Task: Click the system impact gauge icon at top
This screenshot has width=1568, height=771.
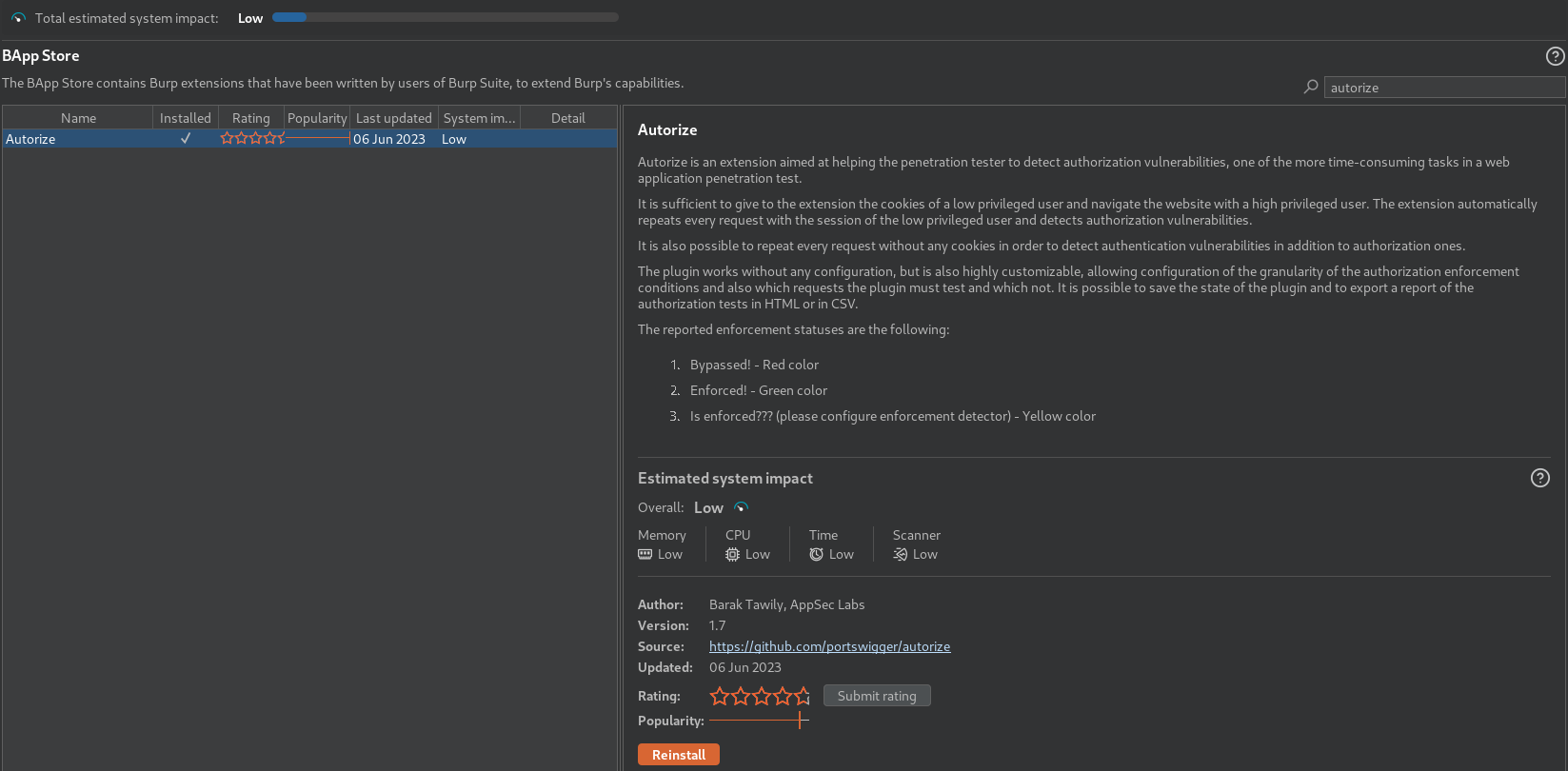Action: (18, 18)
